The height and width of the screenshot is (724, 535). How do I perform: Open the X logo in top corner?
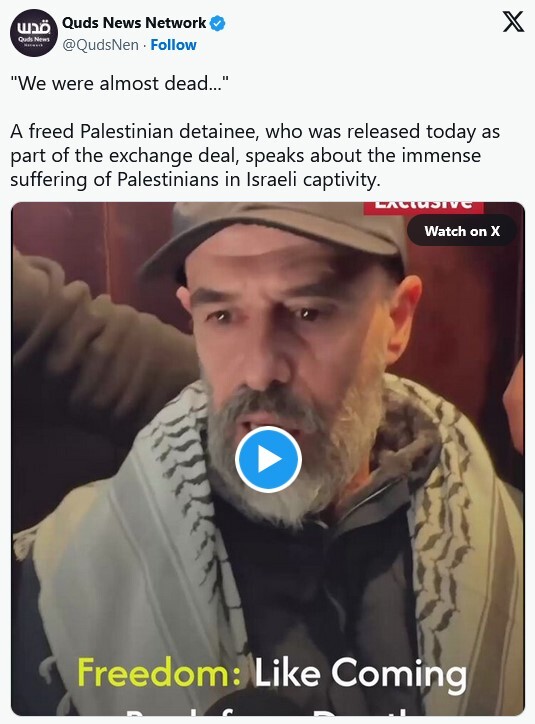(513, 22)
